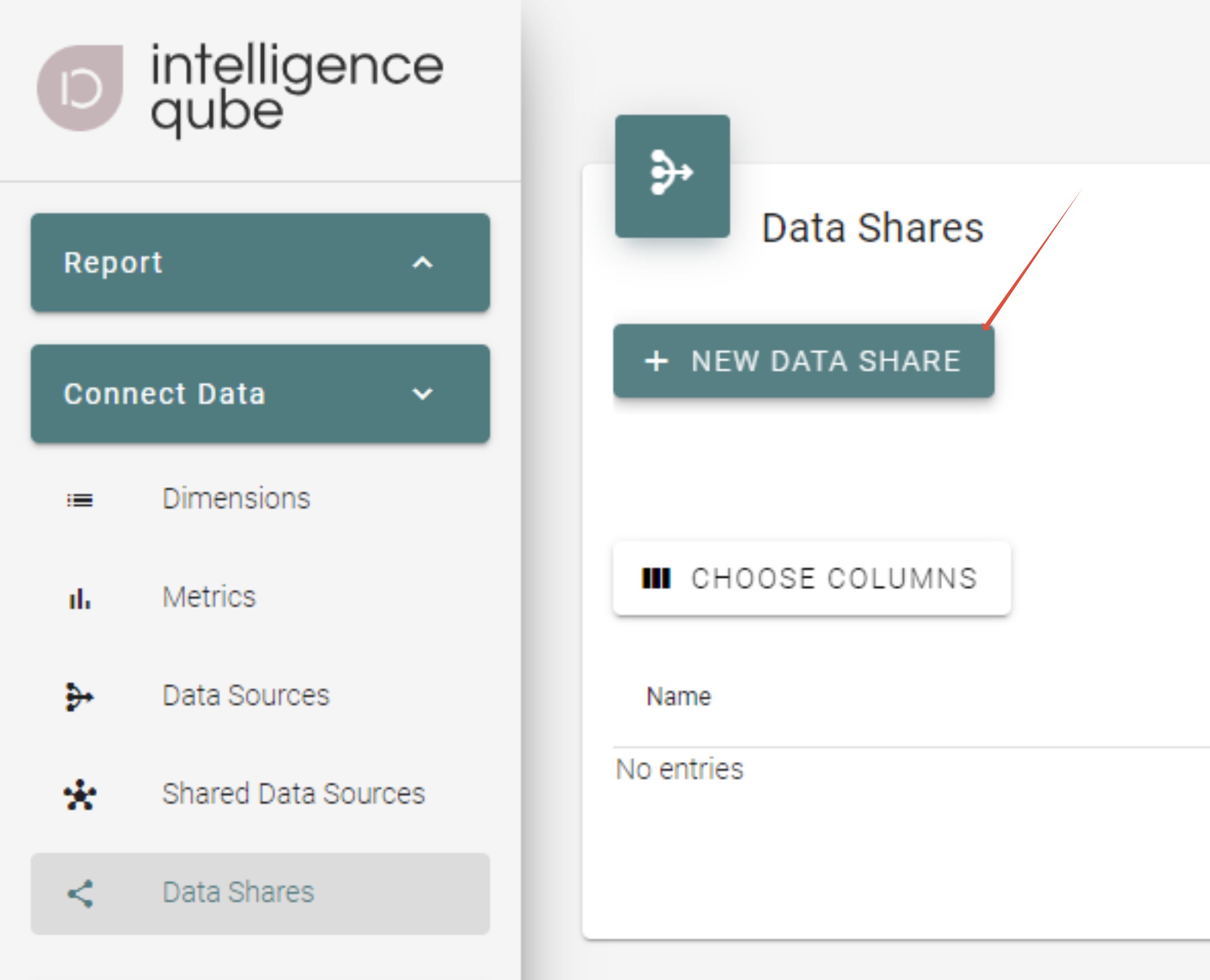Open the Dimensions menu item
The image size is (1210, 980).
pyautogui.click(x=236, y=498)
